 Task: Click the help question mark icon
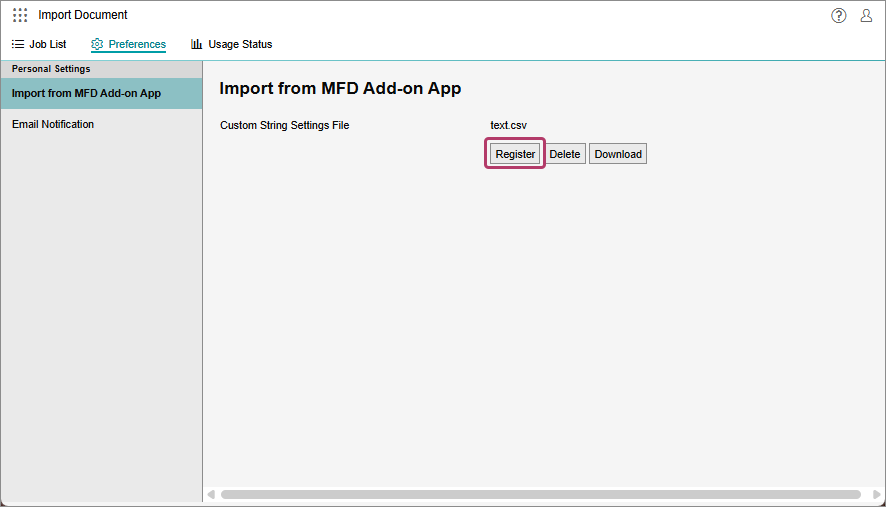point(838,15)
